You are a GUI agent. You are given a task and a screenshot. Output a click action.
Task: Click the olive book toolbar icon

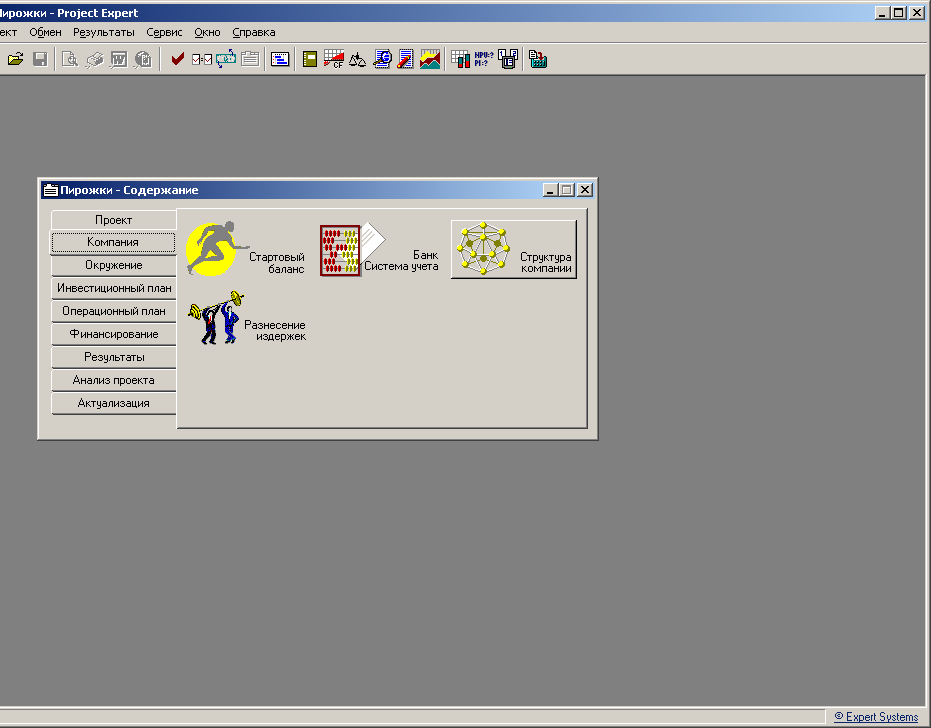click(x=309, y=59)
